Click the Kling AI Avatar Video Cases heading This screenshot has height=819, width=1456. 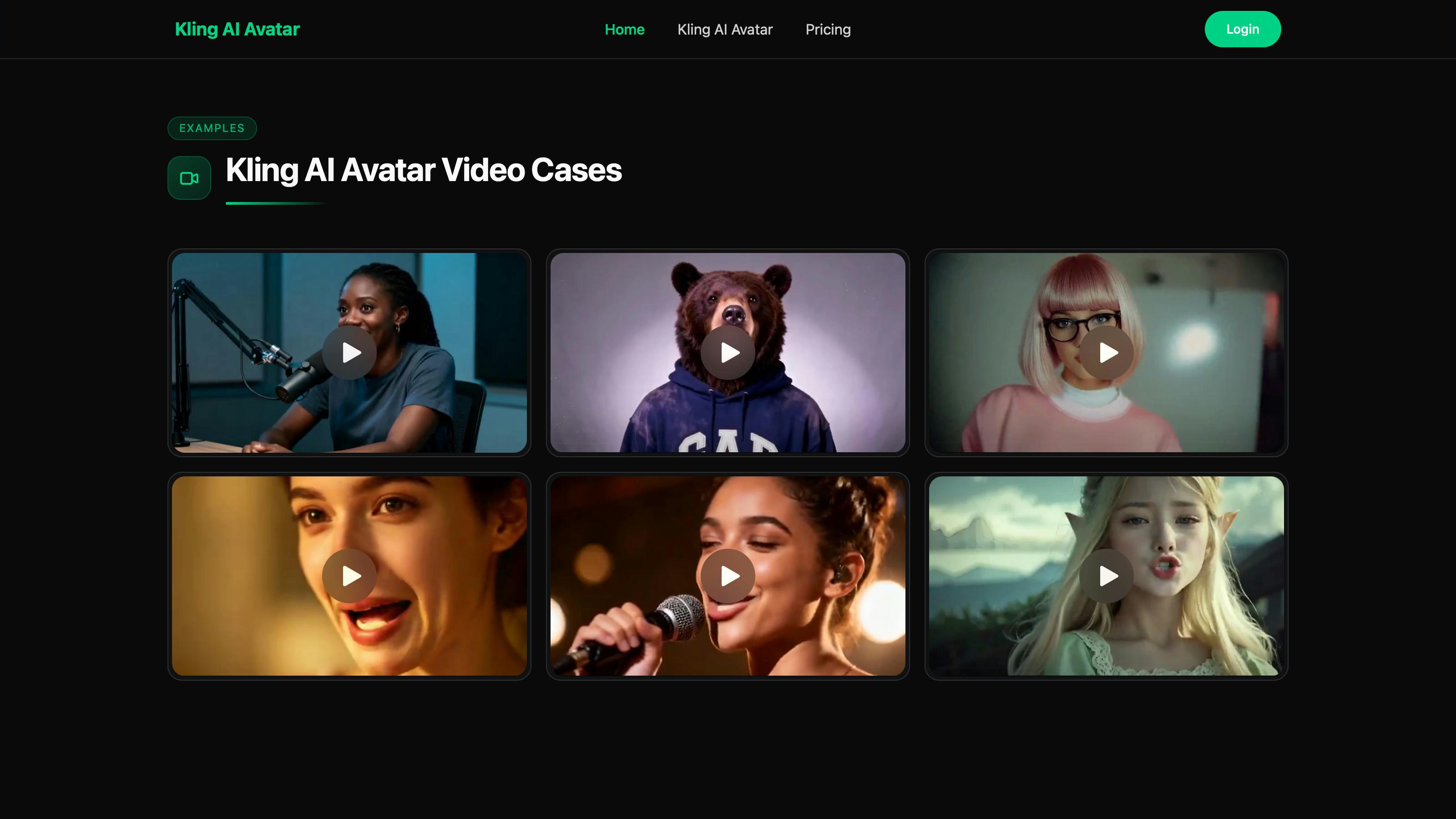[423, 170]
